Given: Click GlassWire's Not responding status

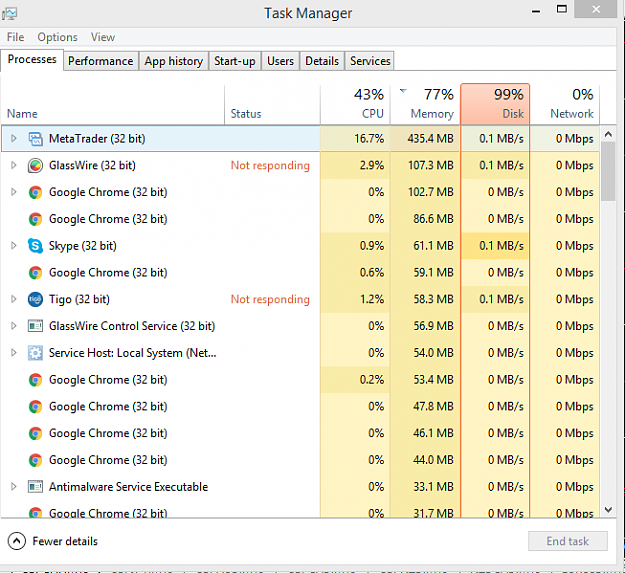Looking at the screenshot, I should [270, 165].
